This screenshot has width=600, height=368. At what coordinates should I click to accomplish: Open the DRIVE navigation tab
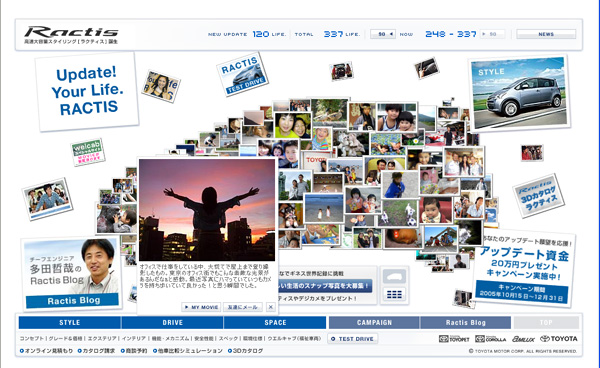[173, 322]
